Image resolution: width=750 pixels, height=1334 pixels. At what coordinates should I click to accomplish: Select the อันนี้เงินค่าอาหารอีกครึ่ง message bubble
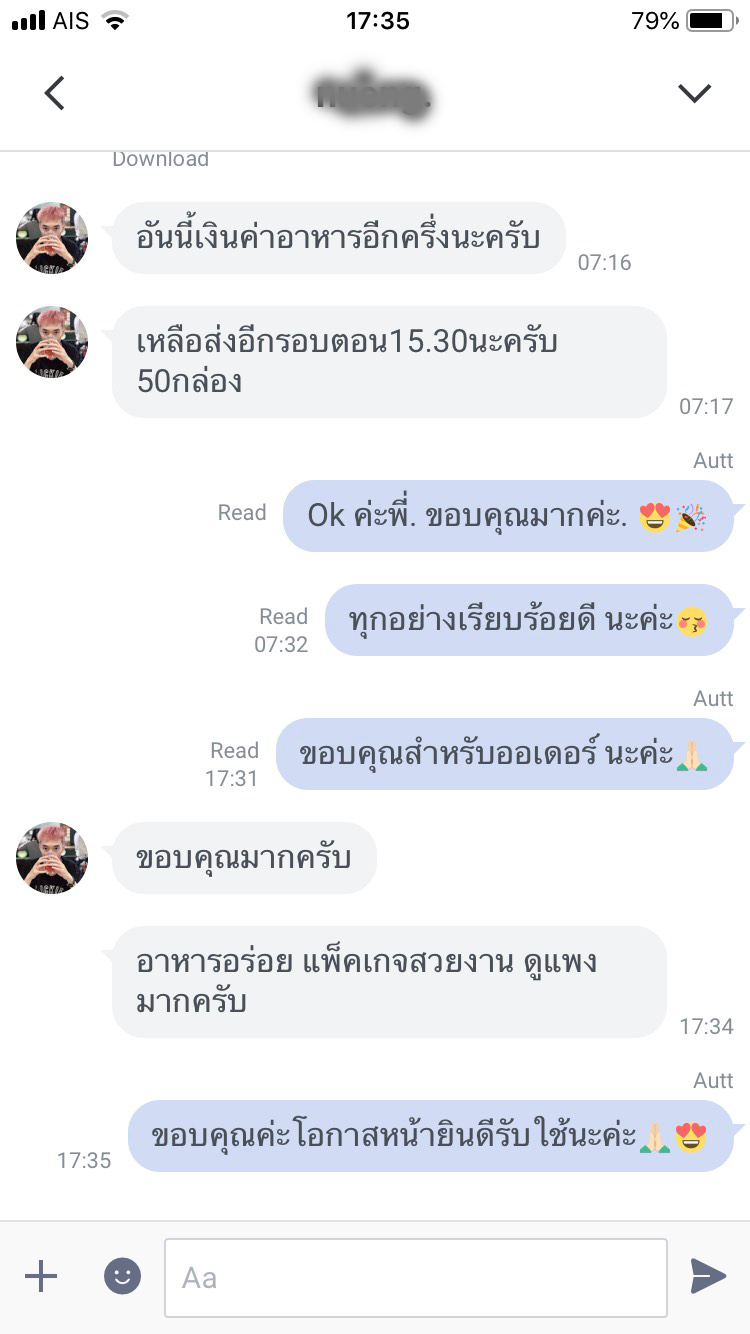[x=338, y=238]
